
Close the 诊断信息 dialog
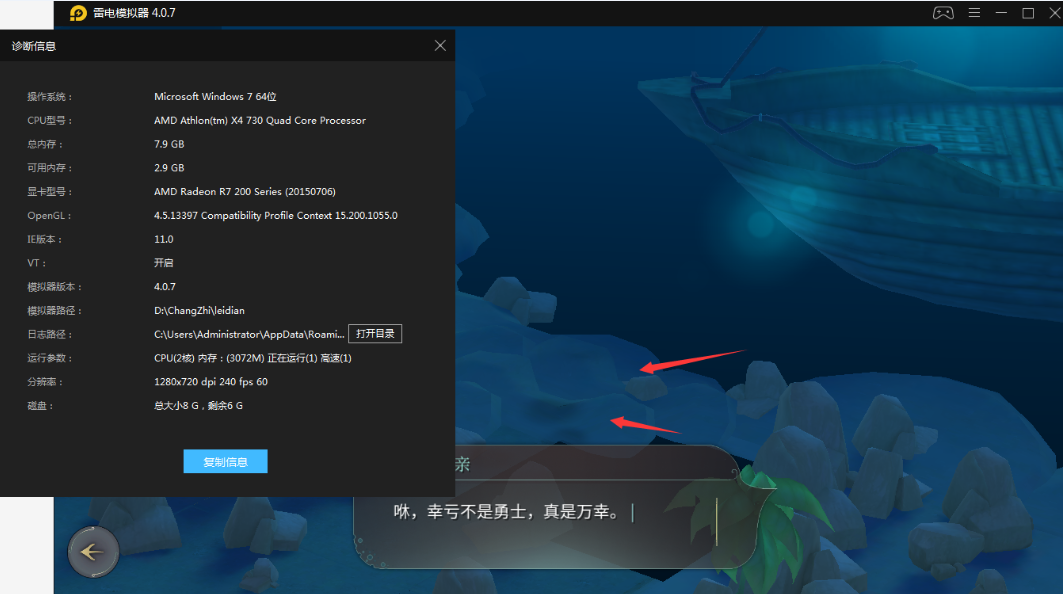[x=440, y=46]
